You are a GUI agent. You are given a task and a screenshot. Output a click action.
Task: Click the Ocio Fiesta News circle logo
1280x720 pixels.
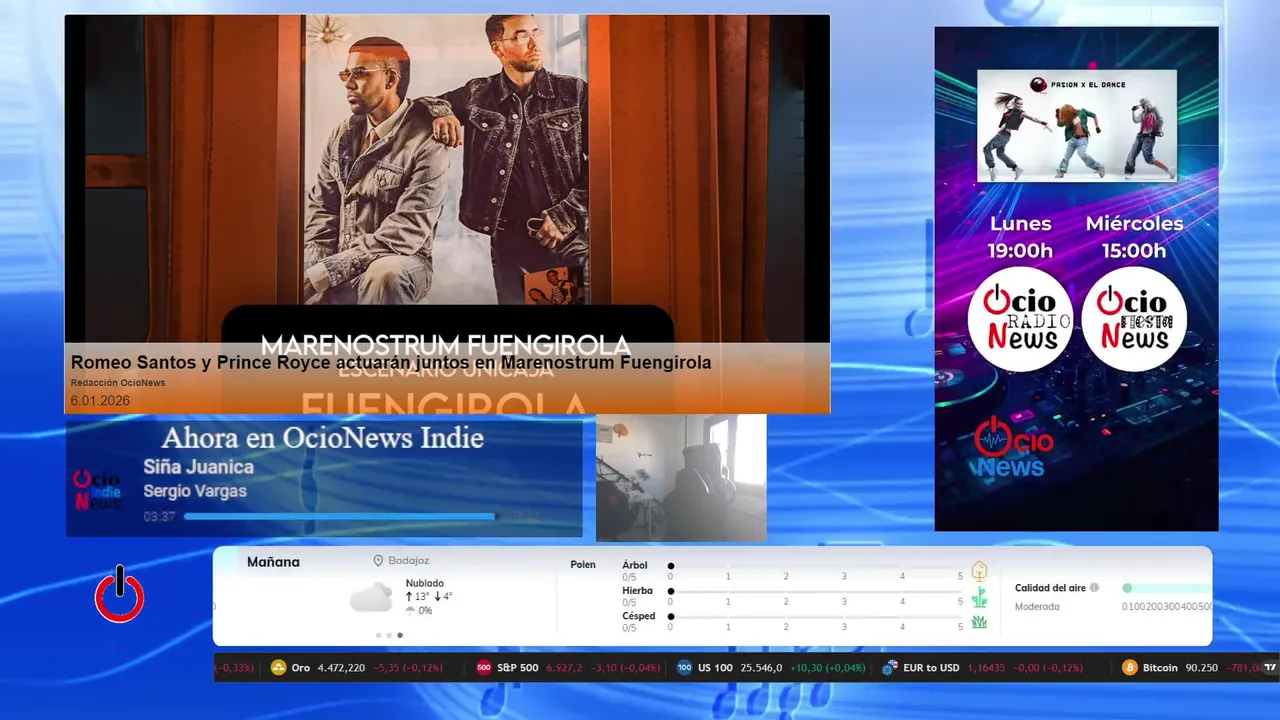1134,319
